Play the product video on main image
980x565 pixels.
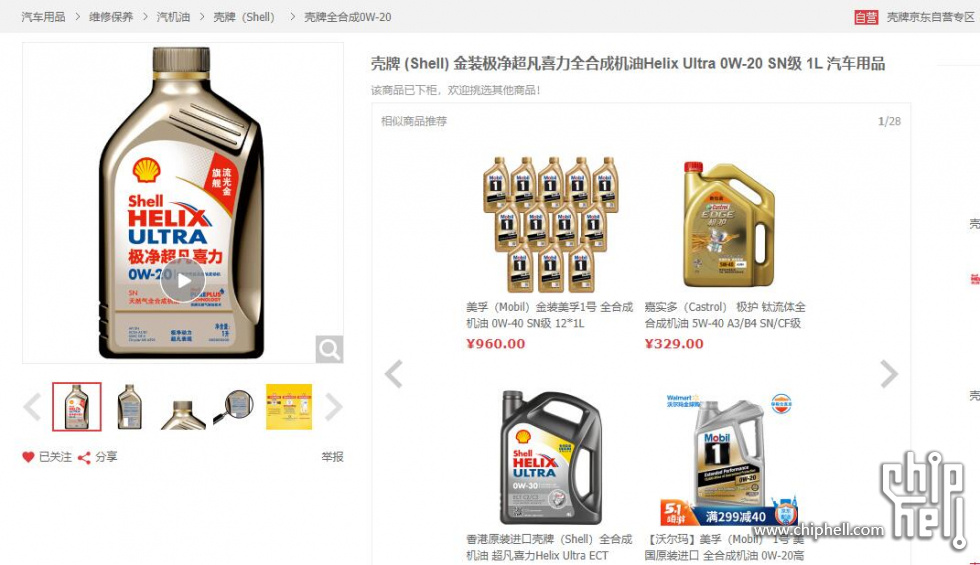tap(182, 281)
